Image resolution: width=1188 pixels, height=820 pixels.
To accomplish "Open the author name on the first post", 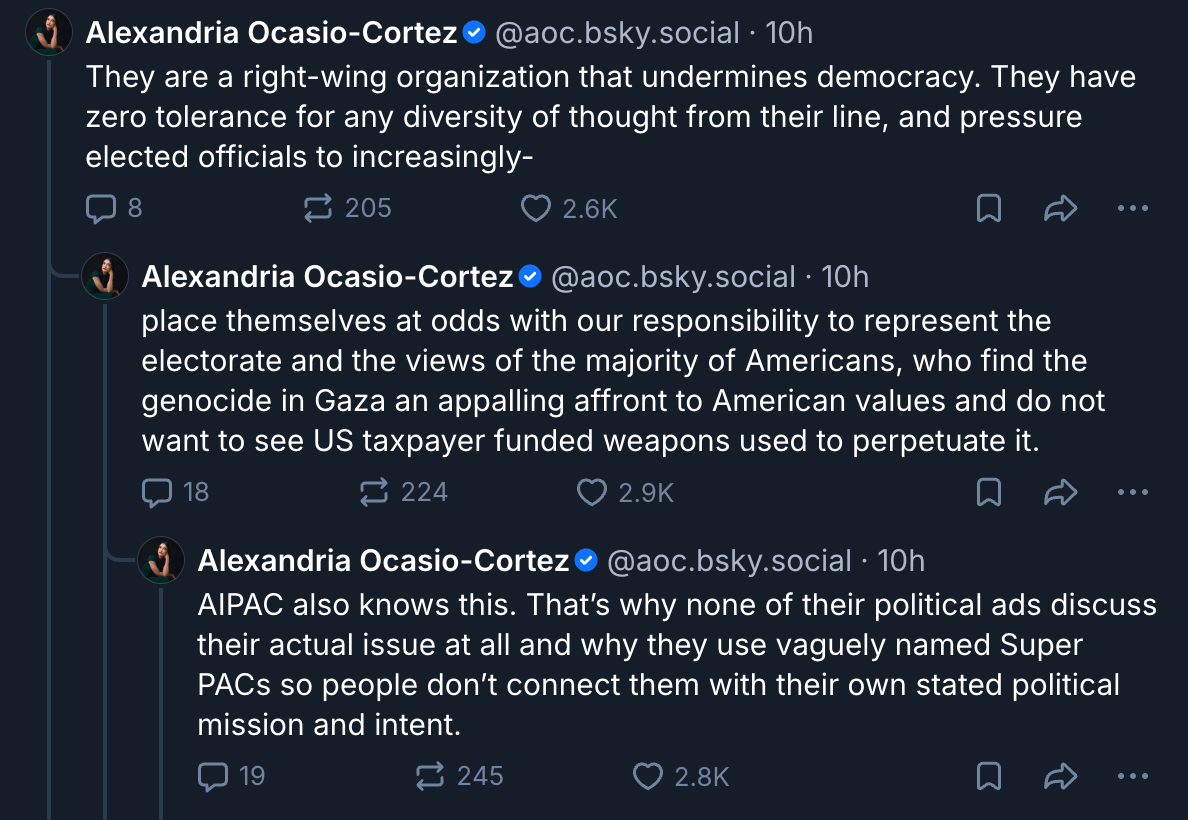I will (x=272, y=33).
